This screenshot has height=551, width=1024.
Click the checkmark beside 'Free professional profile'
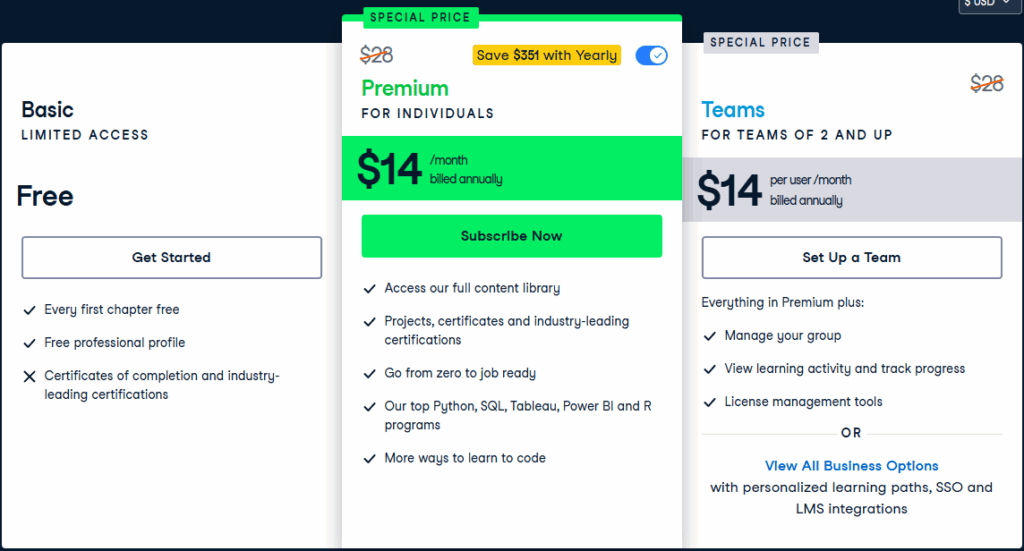click(x=29, y=343)
